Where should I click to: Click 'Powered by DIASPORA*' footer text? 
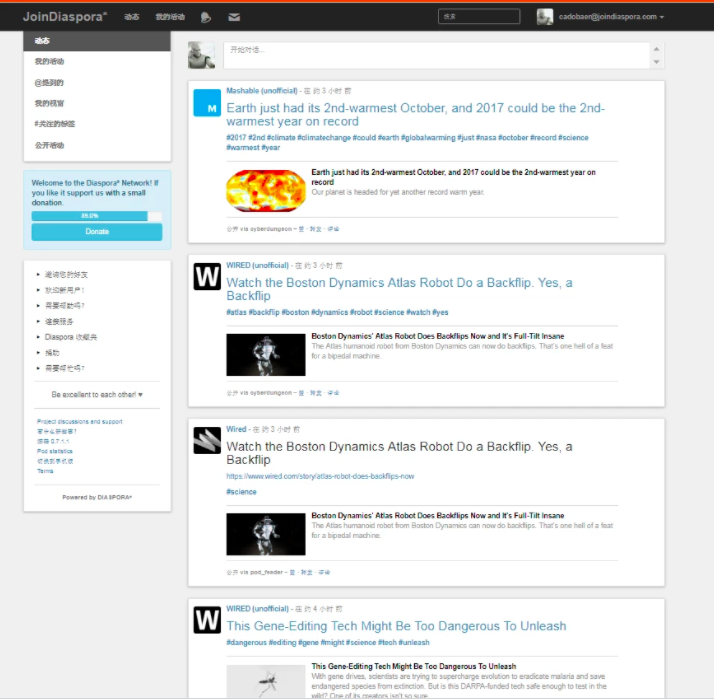point(97,497)
